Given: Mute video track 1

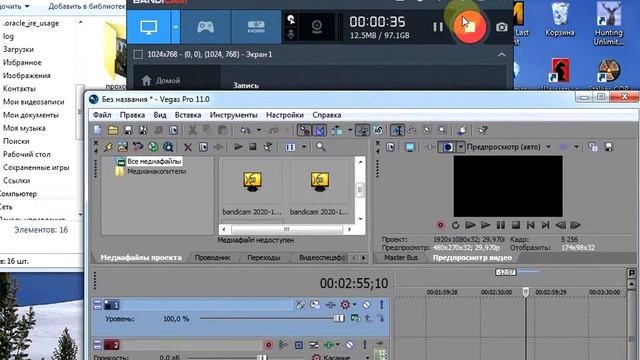Looking at the screenshot, I should coord(367,304).
